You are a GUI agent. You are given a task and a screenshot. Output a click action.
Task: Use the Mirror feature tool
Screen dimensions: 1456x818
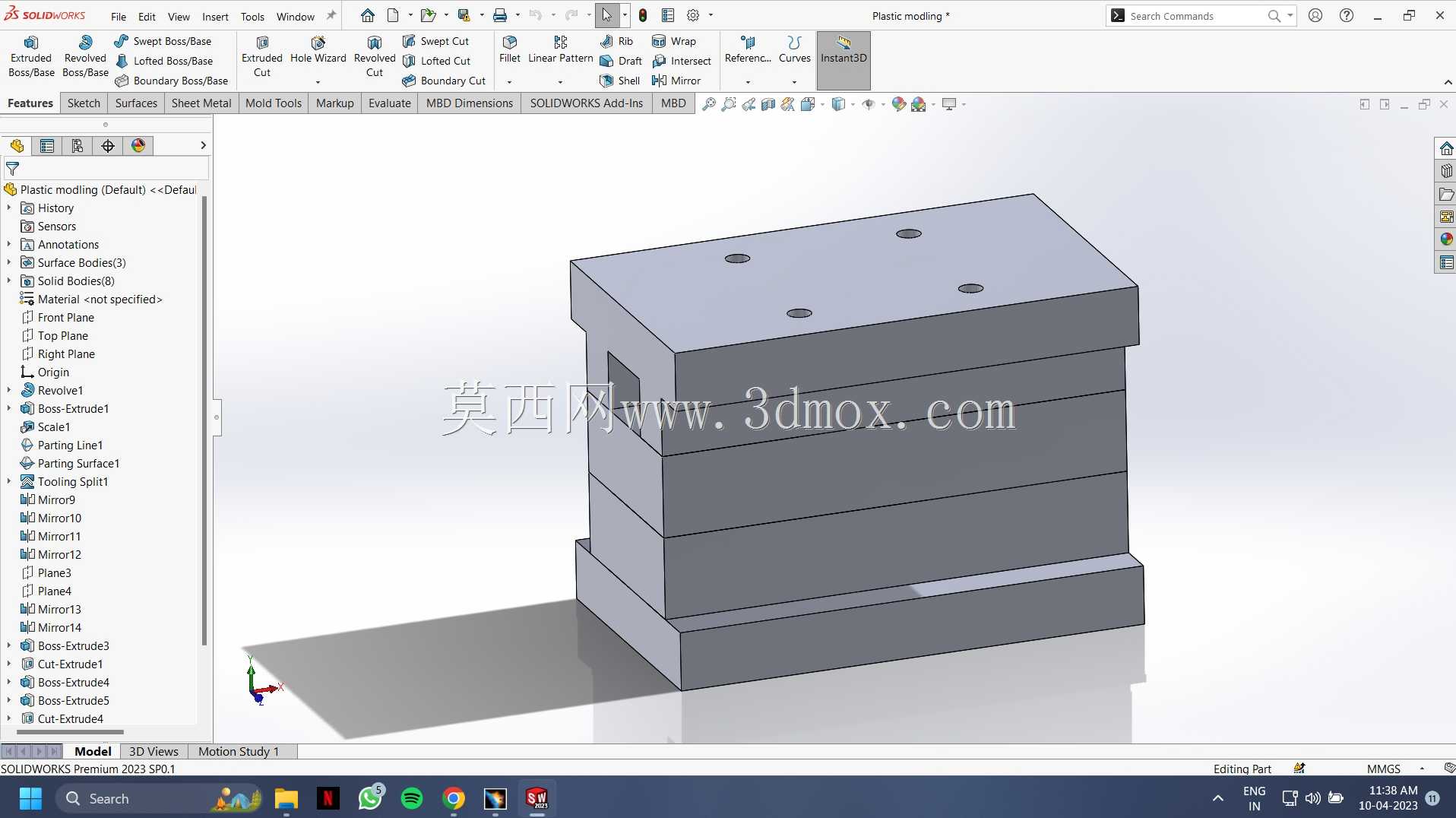(x=676, y=81)
